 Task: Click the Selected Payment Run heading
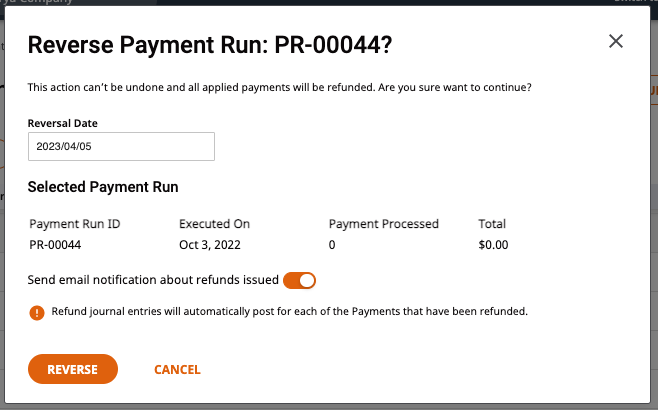[x=103, y=187]
